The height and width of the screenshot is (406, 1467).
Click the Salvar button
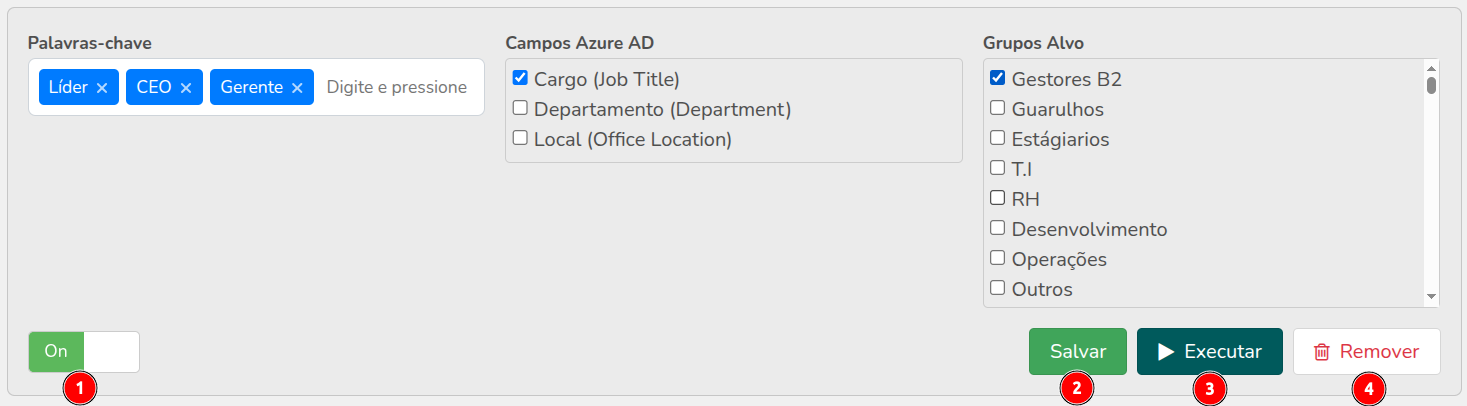tap(1078, 352)
